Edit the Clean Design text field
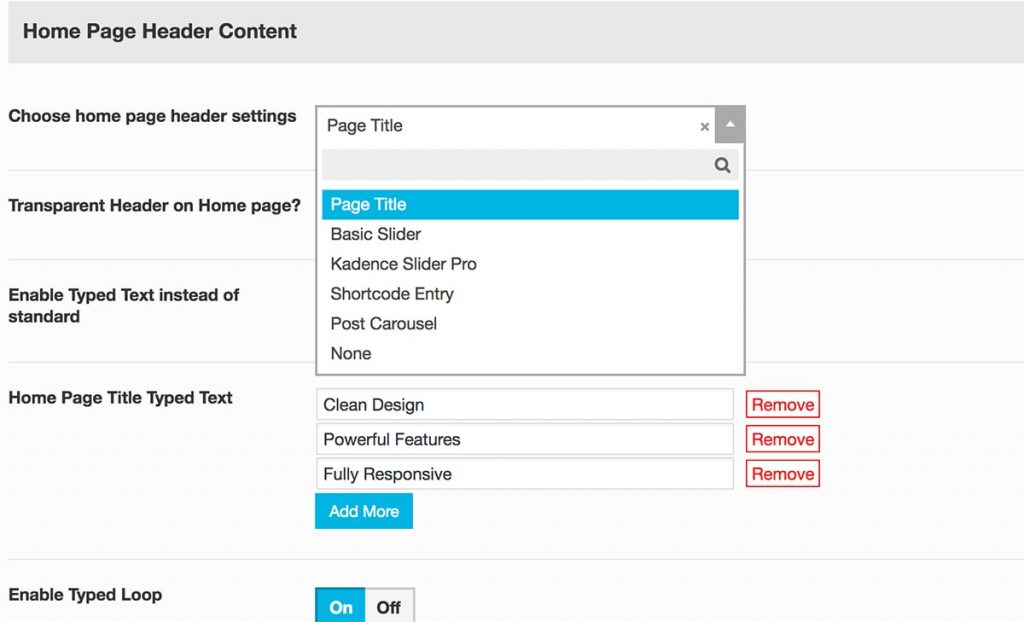The image size is (1024, 622). [x=525, y=405]
